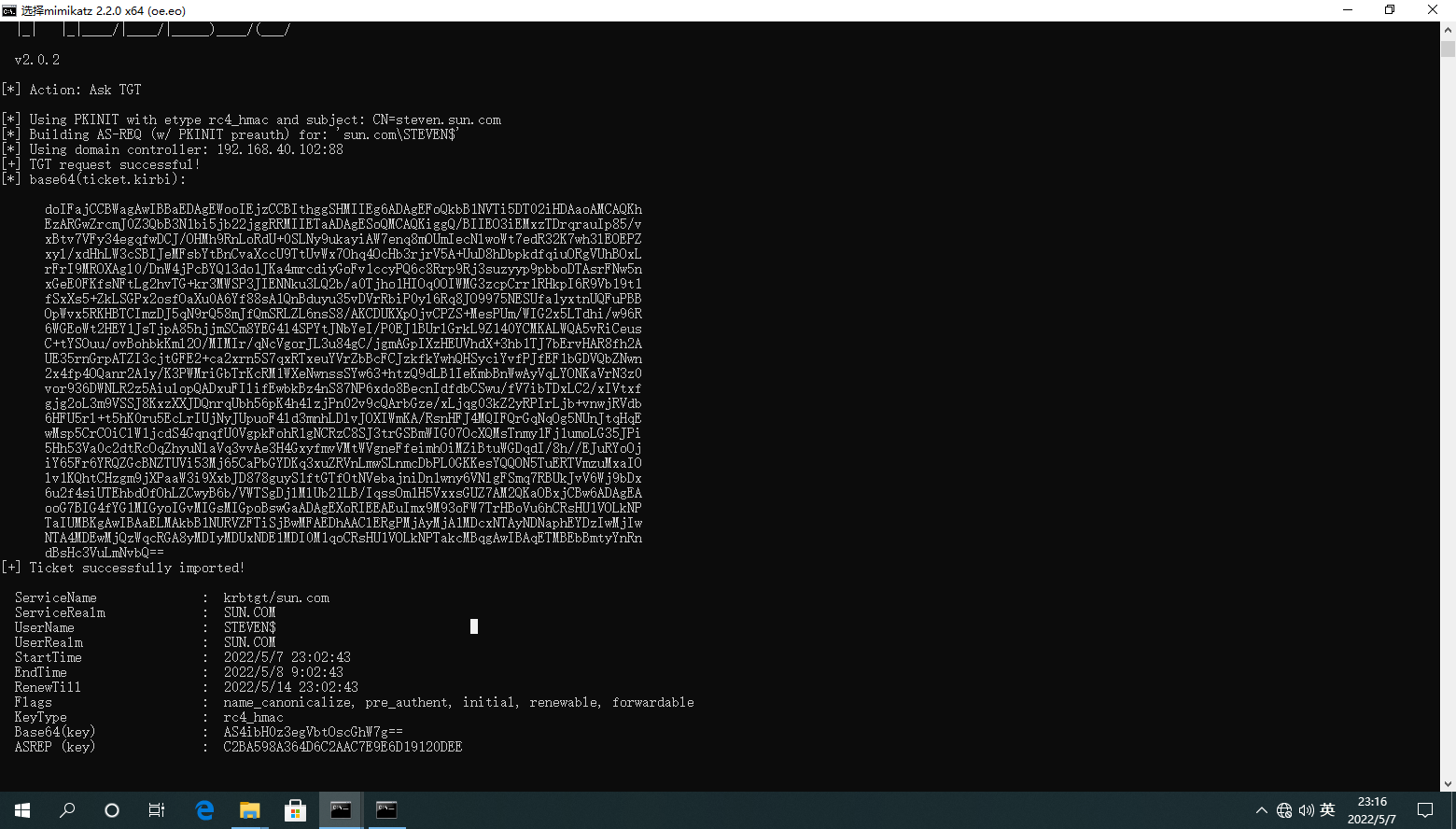This screenshot has width=1456, height=829.
Task: Open volume control tray icon
Action: coord(1306,810)
